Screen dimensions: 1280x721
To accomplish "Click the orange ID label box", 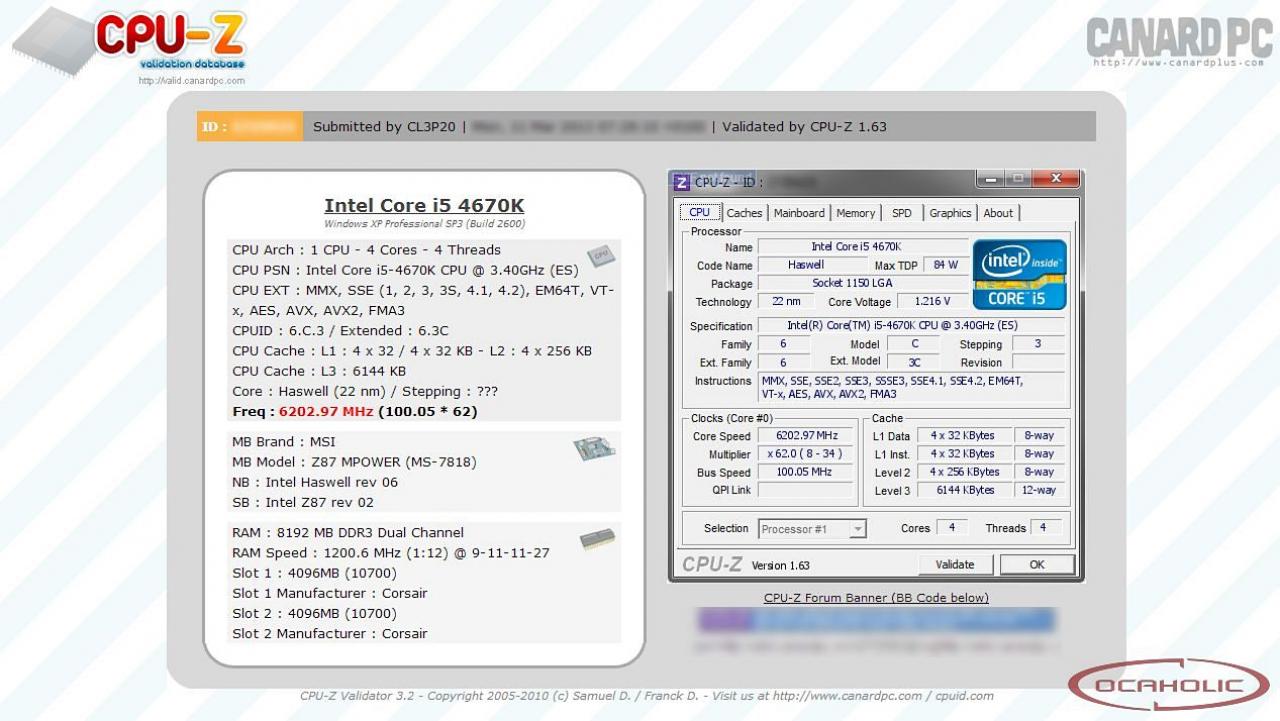I will (x=249, y=127).
